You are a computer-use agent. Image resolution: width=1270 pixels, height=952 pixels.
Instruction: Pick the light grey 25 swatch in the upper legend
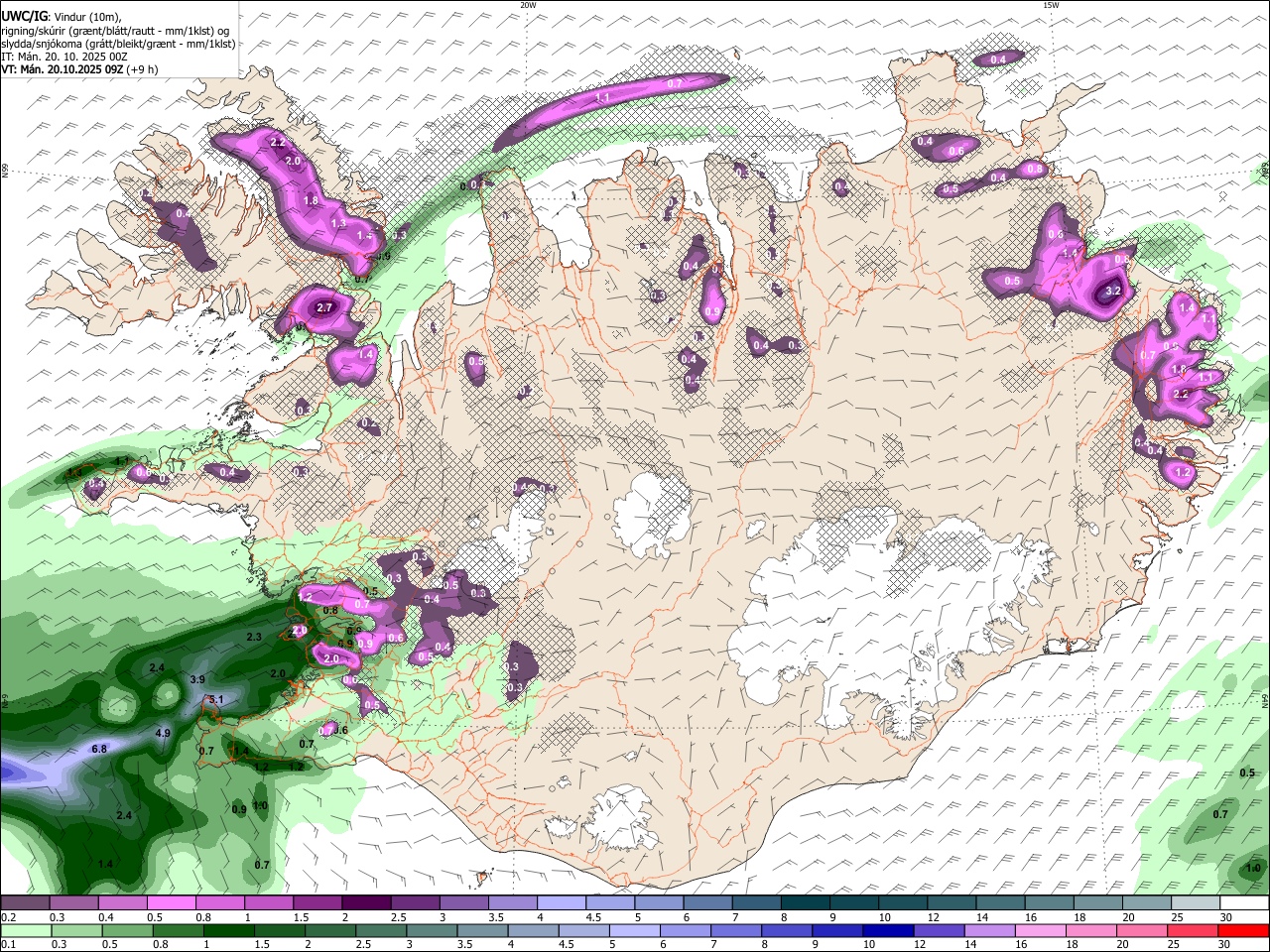pos(1196,902)
